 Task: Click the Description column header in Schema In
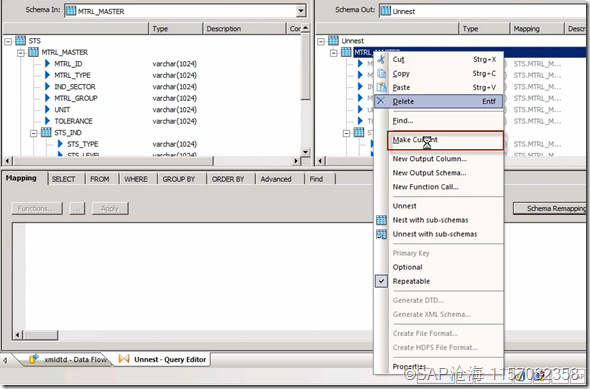click(x=245, y=29)
